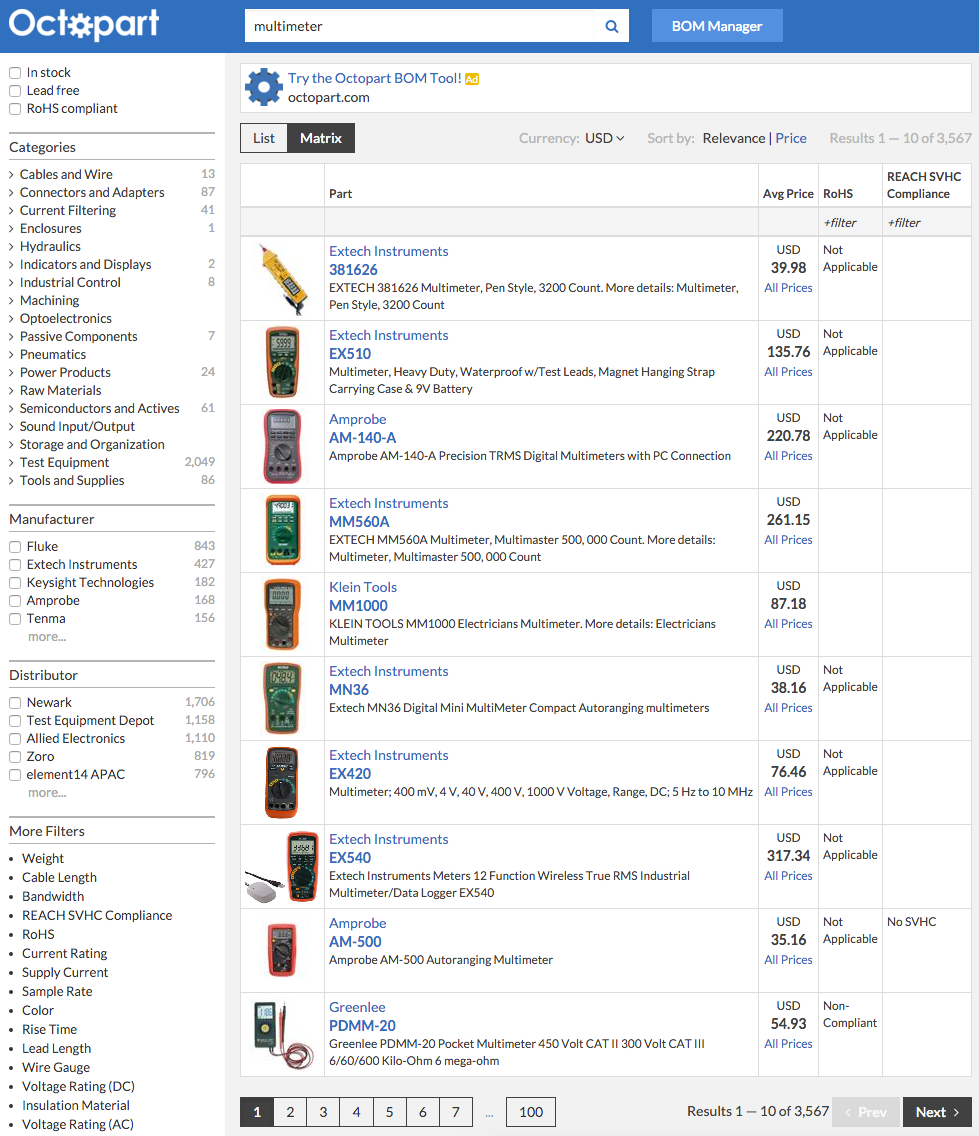Image resolution: width=979 pixels, height=1136 pixels.
Task: Go to results page 5
Action: click(x=389, y=1112)
